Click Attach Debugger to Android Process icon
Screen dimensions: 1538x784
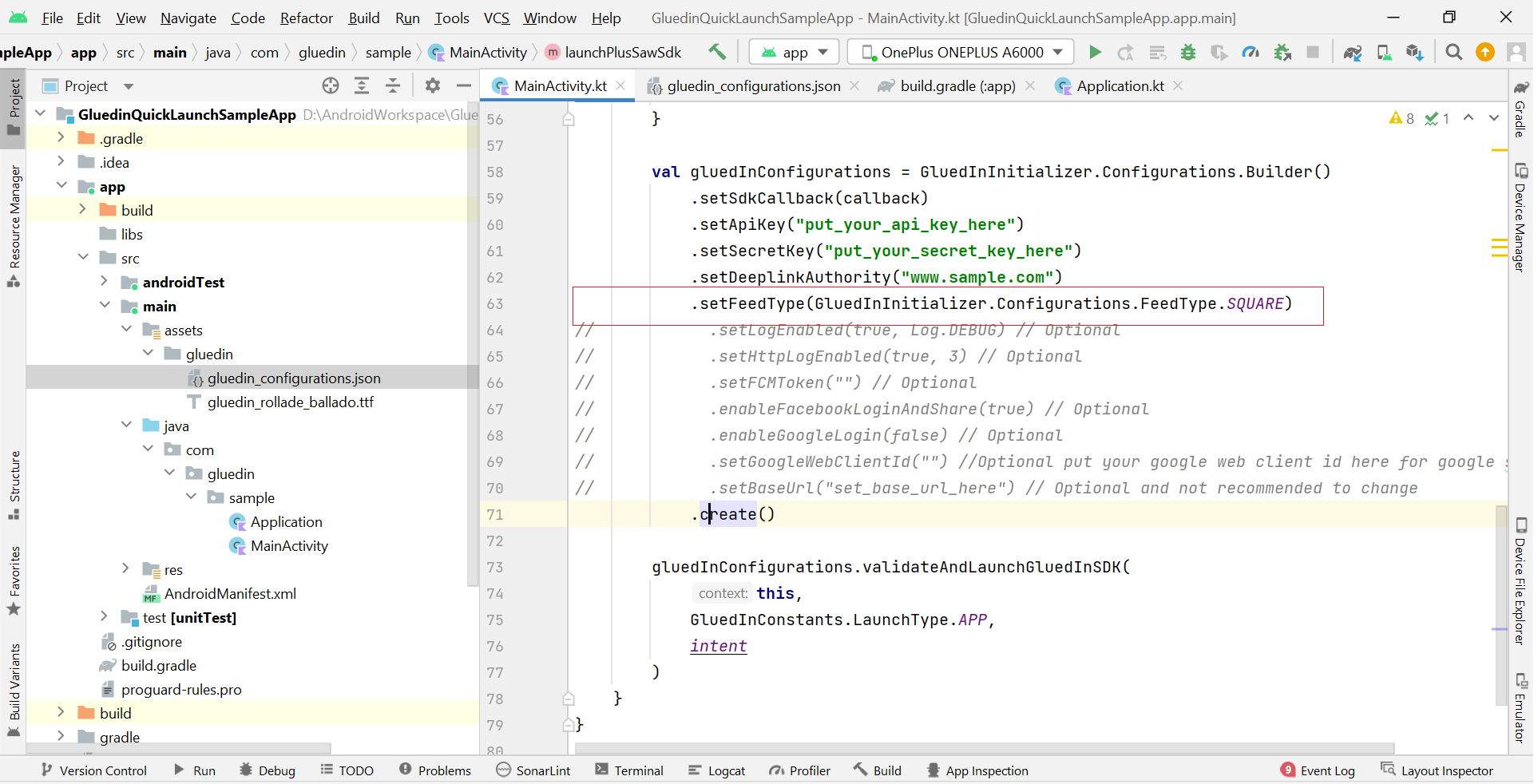1282,53
